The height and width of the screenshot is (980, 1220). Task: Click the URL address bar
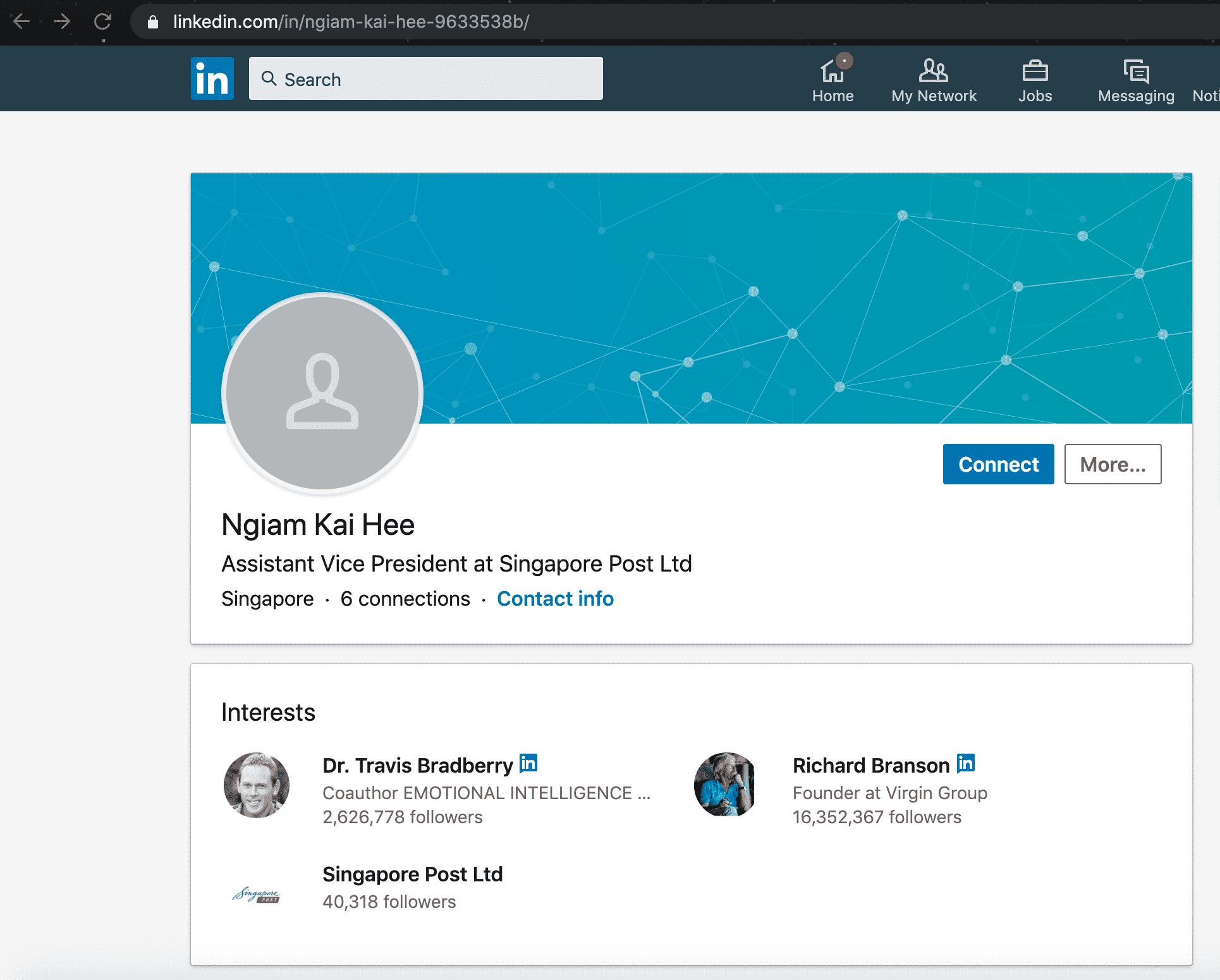675,22
